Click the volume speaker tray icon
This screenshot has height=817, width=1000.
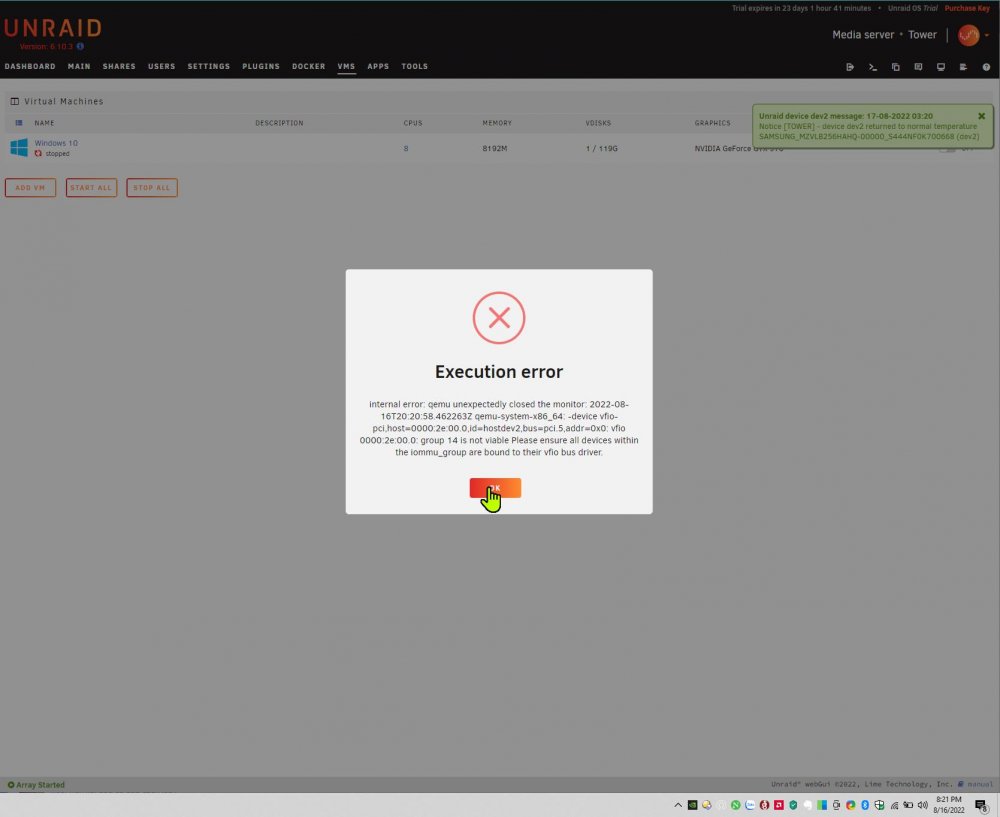923,805
